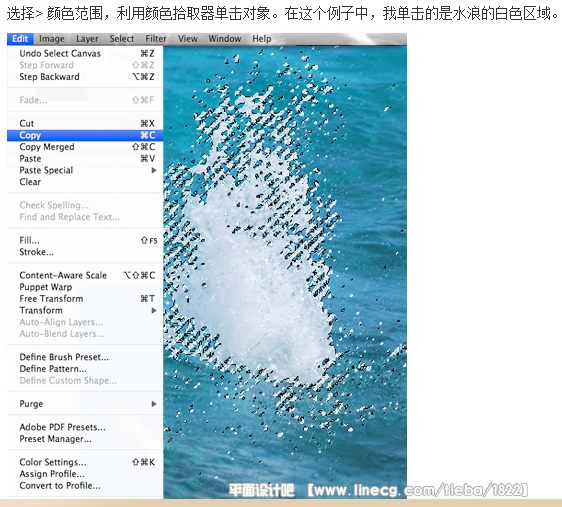562x507 pixels.
Task: Open the Stroke... dialog
Action: pos(85,252)
